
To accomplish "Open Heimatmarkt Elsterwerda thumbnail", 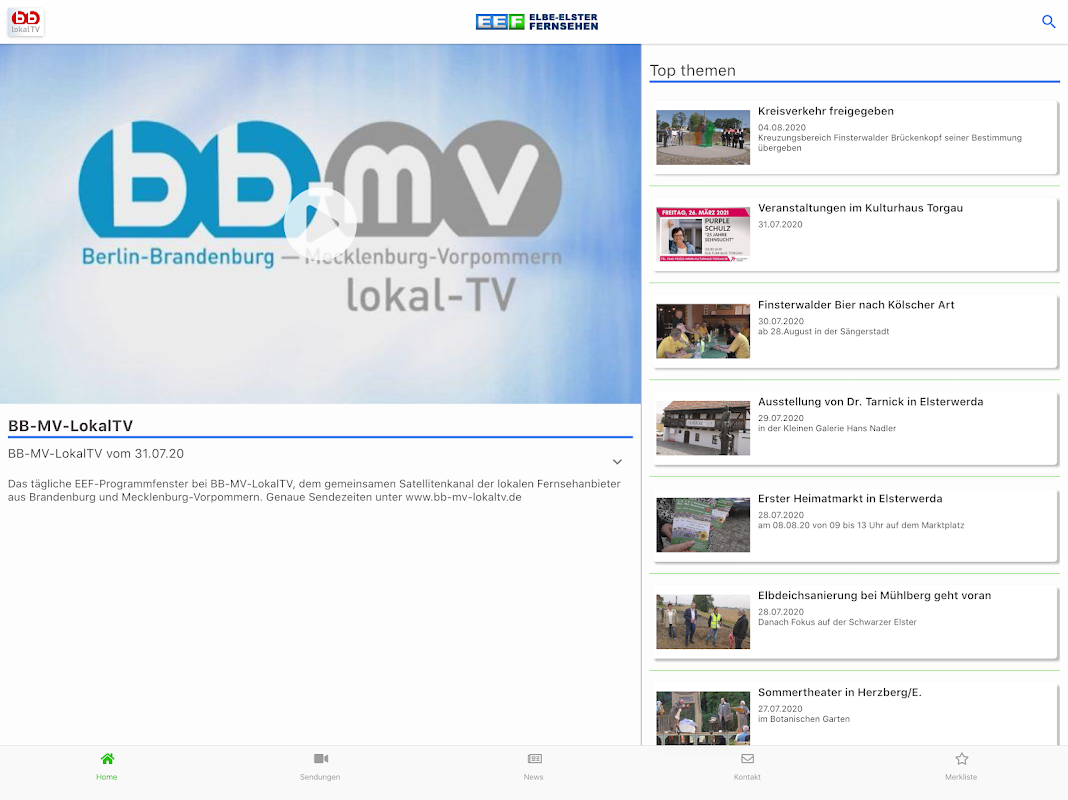I will tap(703, 524).
